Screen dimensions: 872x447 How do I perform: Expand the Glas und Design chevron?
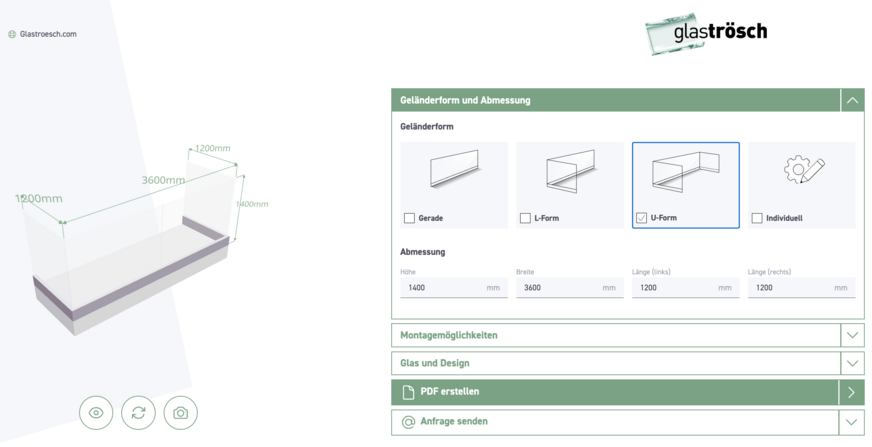[853, 363]
